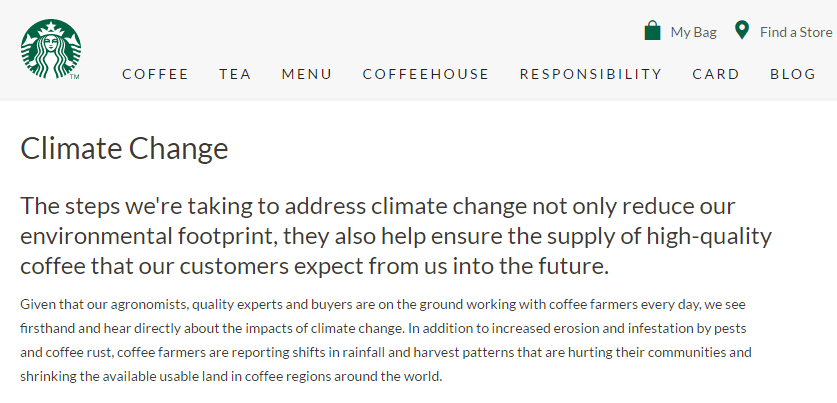Screen dimensions: 837x403
Task: Click the 'Climate Change' page heading
Action: pyautogui.click(x=124, y=149)
